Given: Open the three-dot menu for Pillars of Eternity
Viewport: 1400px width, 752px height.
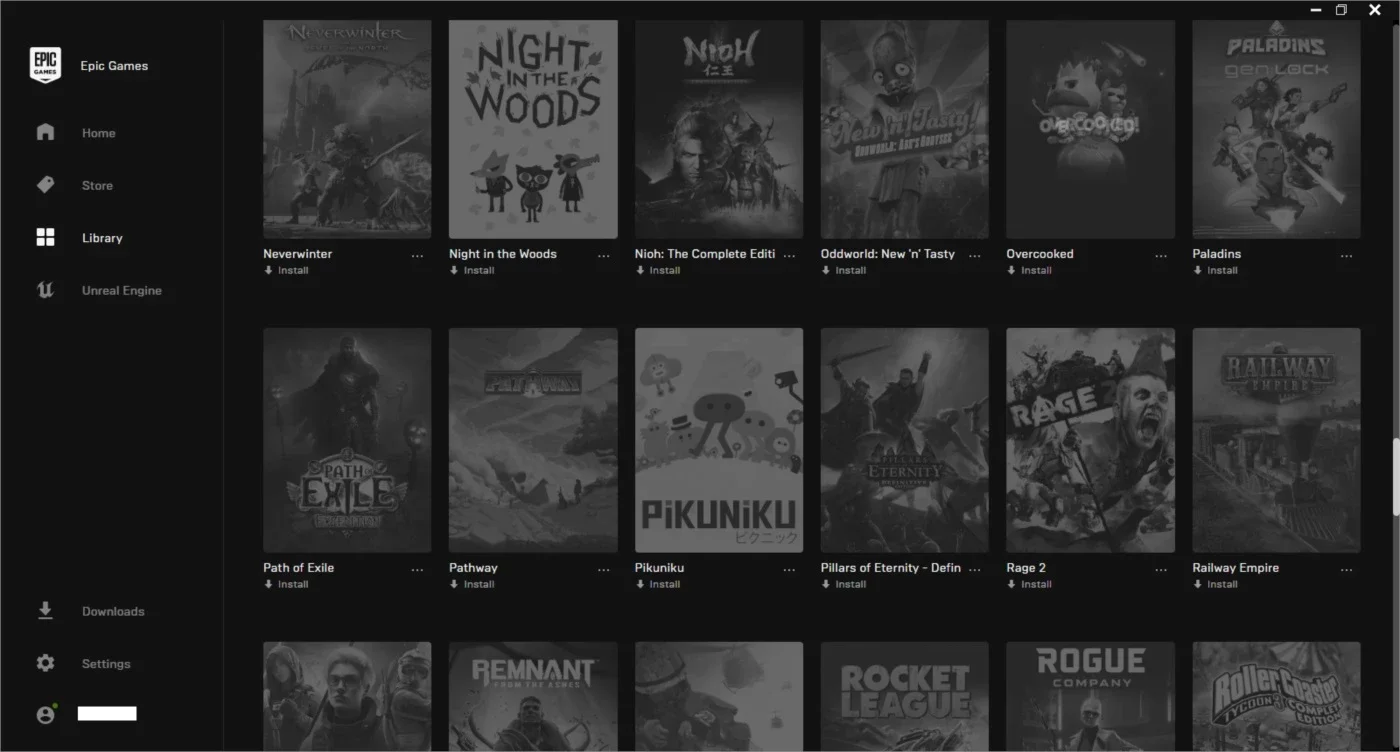Looking at the screenshot, I should point(975,570).
